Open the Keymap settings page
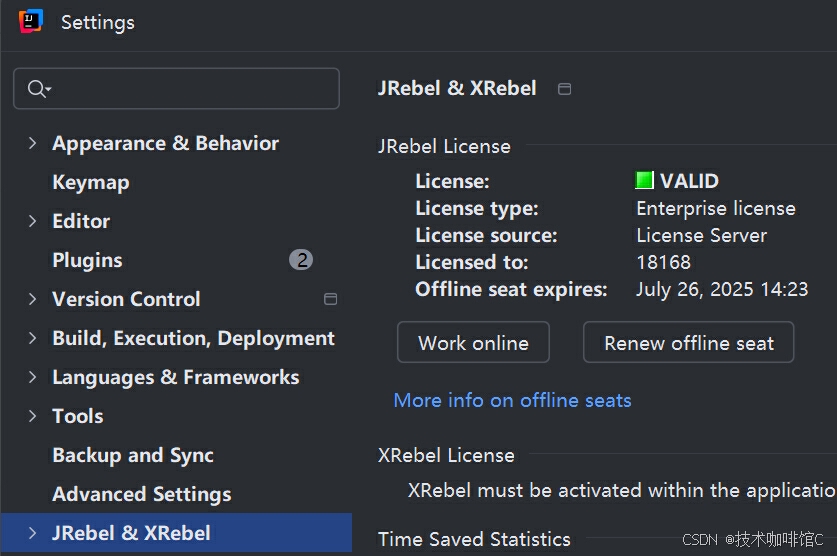Screen dimensions: 837x556 tap(91, 182)
